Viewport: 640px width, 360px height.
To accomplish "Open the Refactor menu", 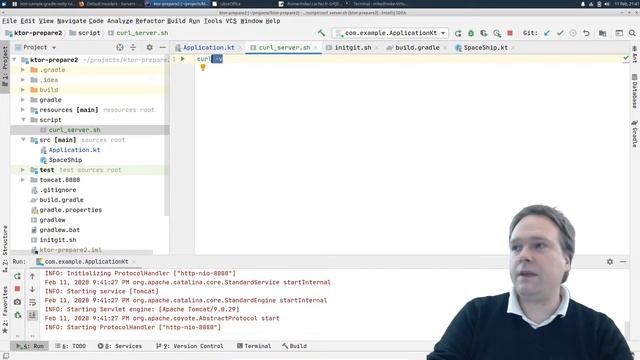I will pos(150,21).
